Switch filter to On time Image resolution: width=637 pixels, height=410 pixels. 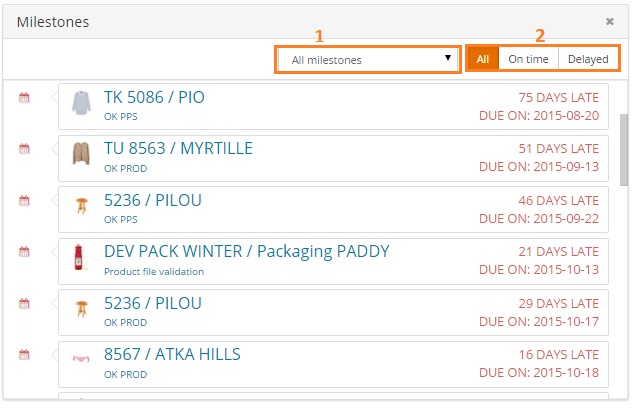coord(528,59)
